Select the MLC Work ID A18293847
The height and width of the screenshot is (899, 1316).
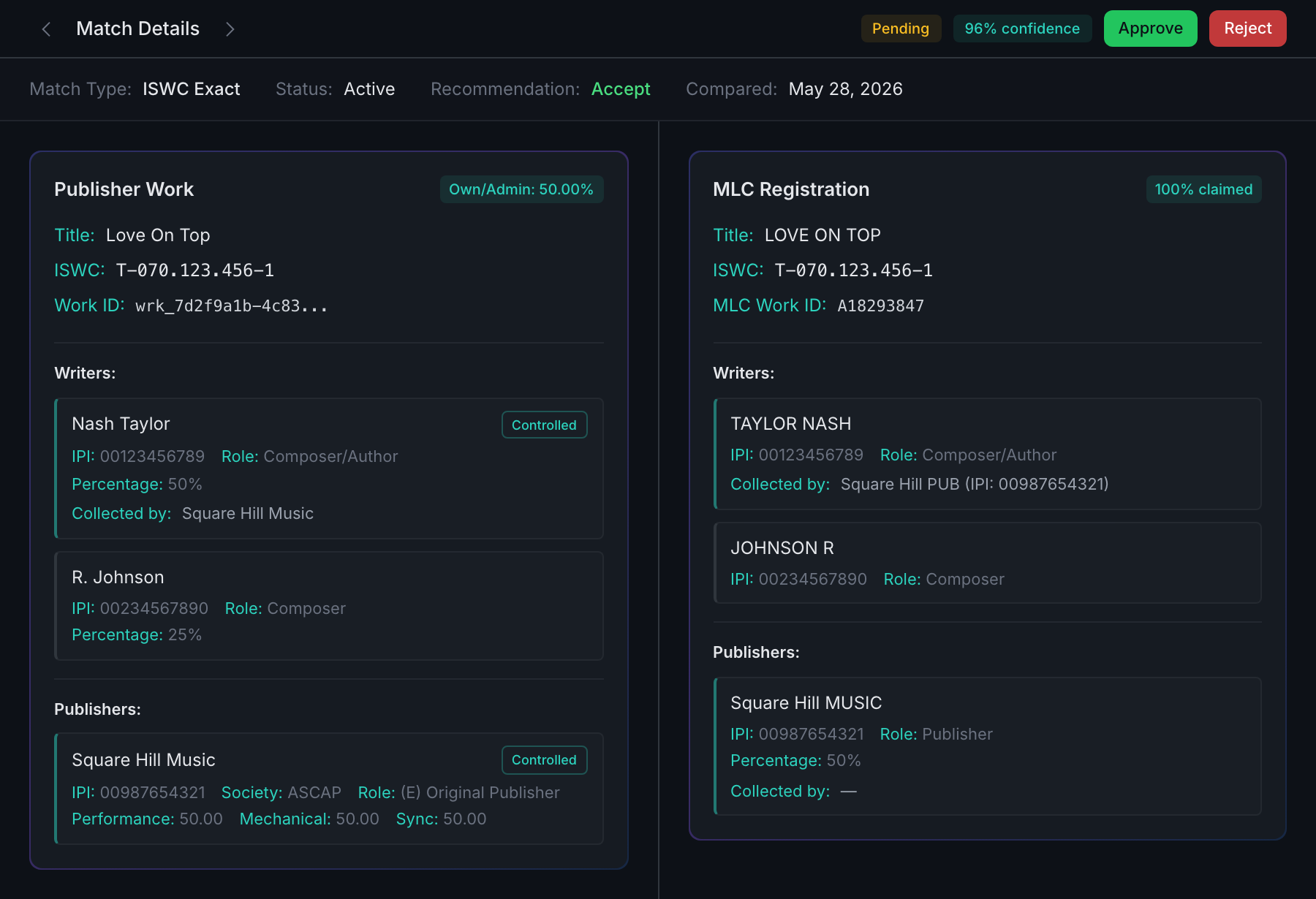click(x=881, y=306)
